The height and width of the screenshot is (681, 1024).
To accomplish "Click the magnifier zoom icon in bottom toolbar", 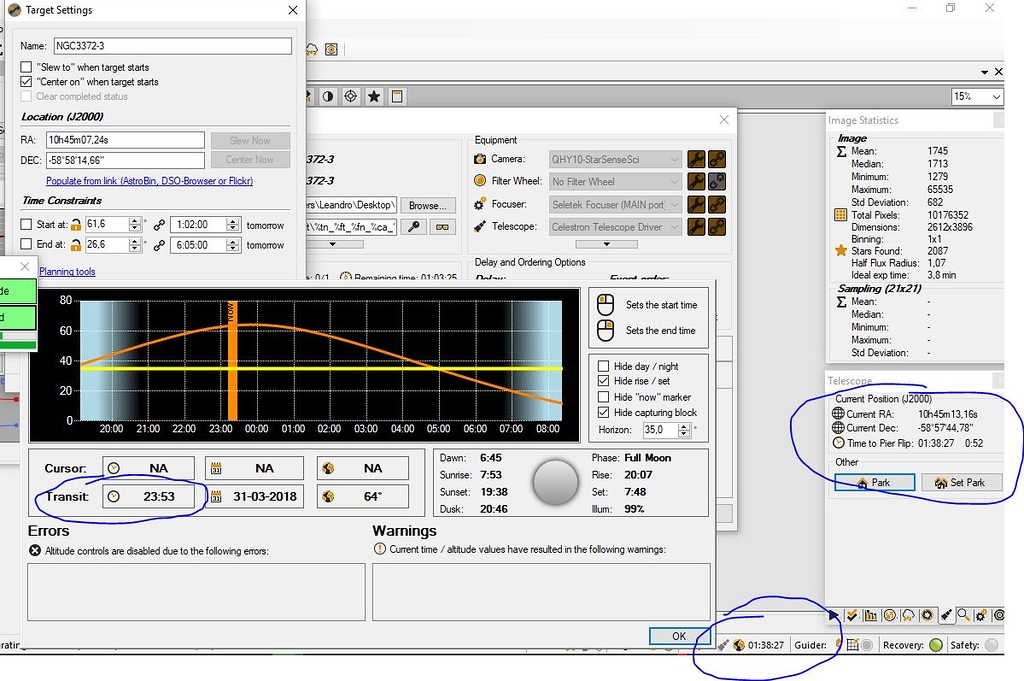I will 962,615.
